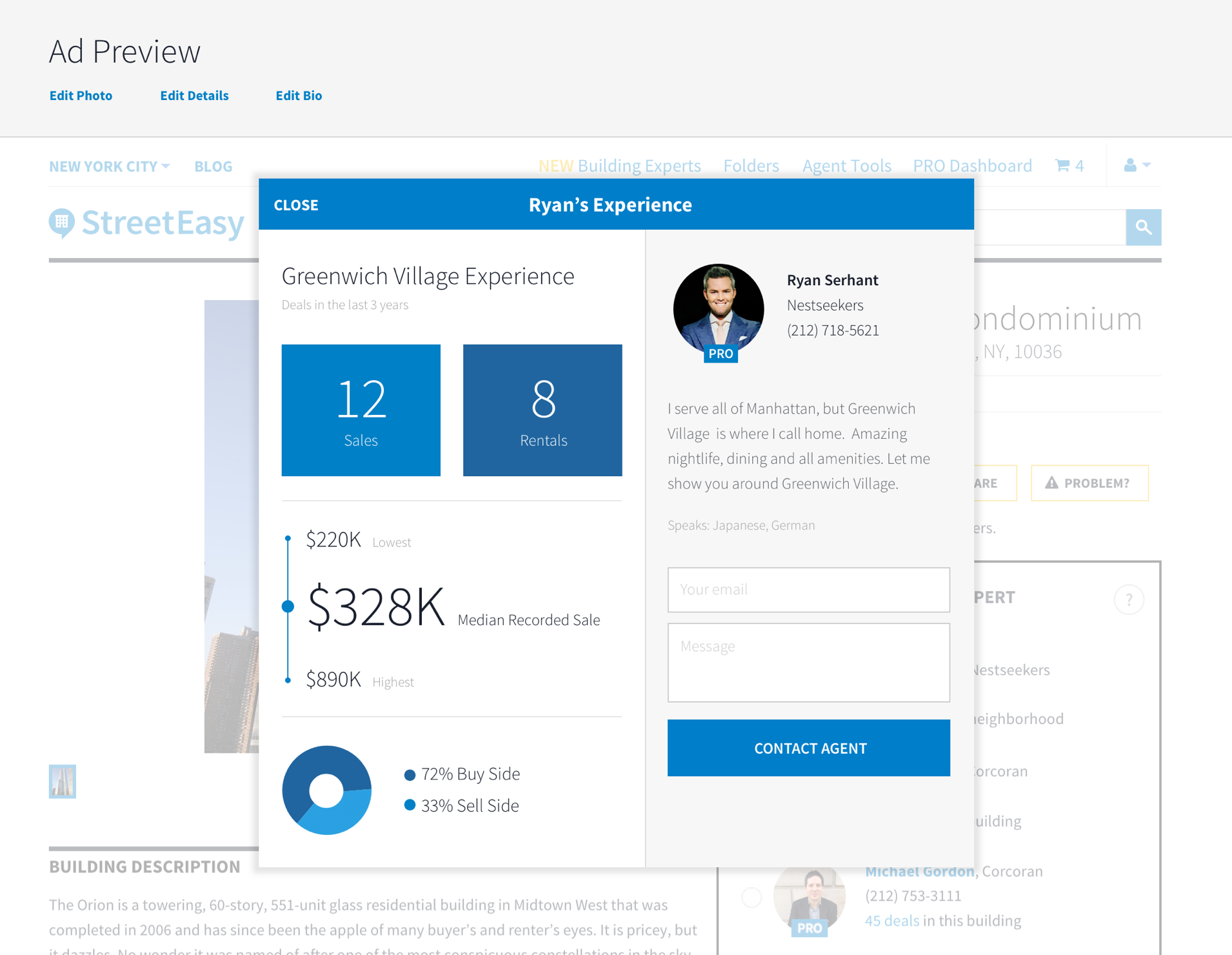Click the Edit Bio link
The image size is (1232, 955).
click(x=299, y=95)
